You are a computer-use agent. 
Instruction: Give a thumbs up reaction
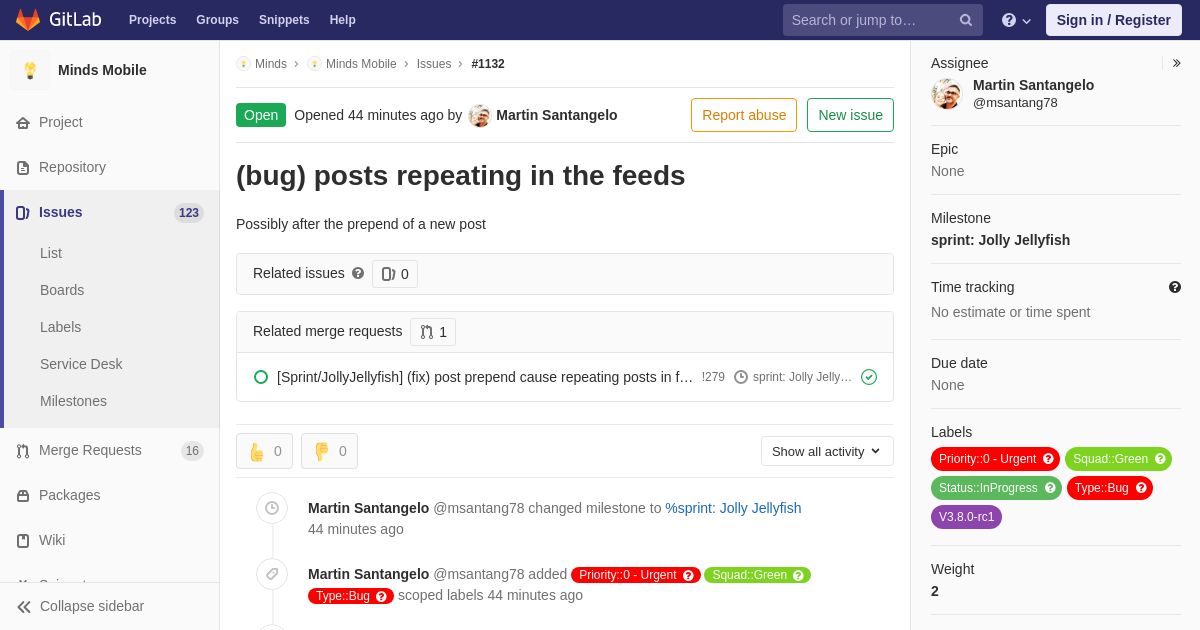tap(265, 451)
